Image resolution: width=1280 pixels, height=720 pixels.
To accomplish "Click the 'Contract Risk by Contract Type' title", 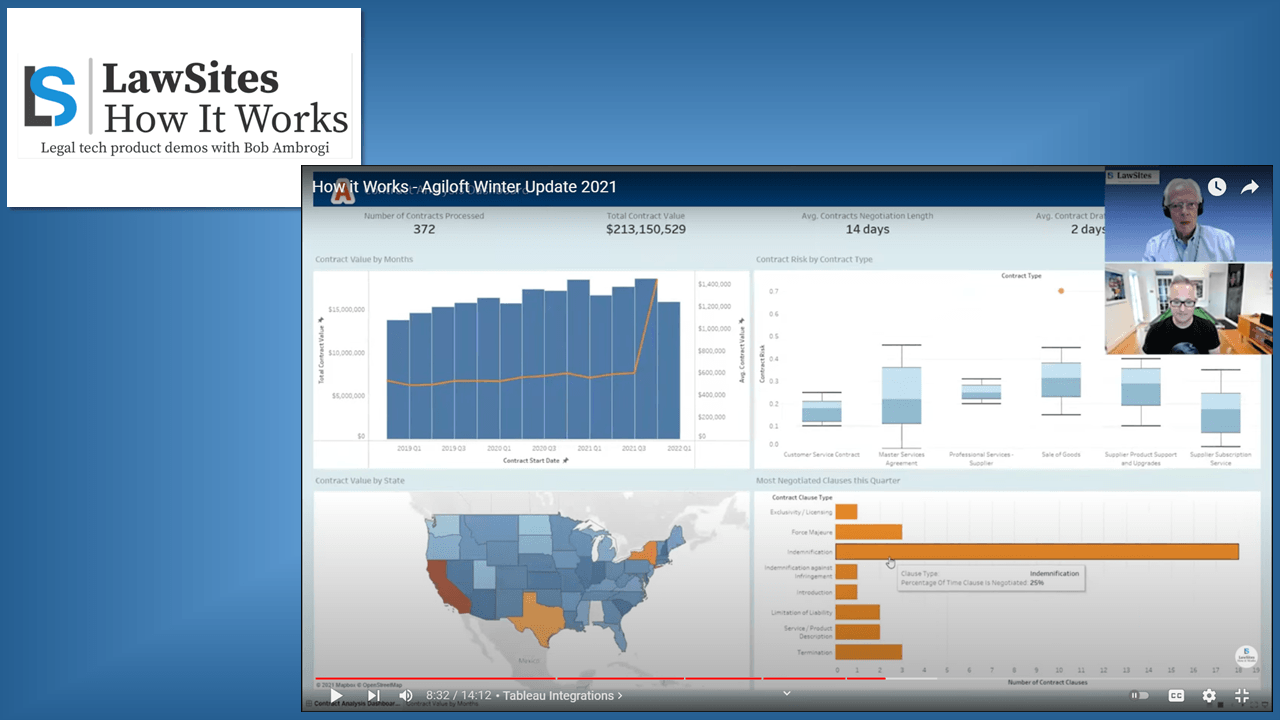I will [814, 259].
